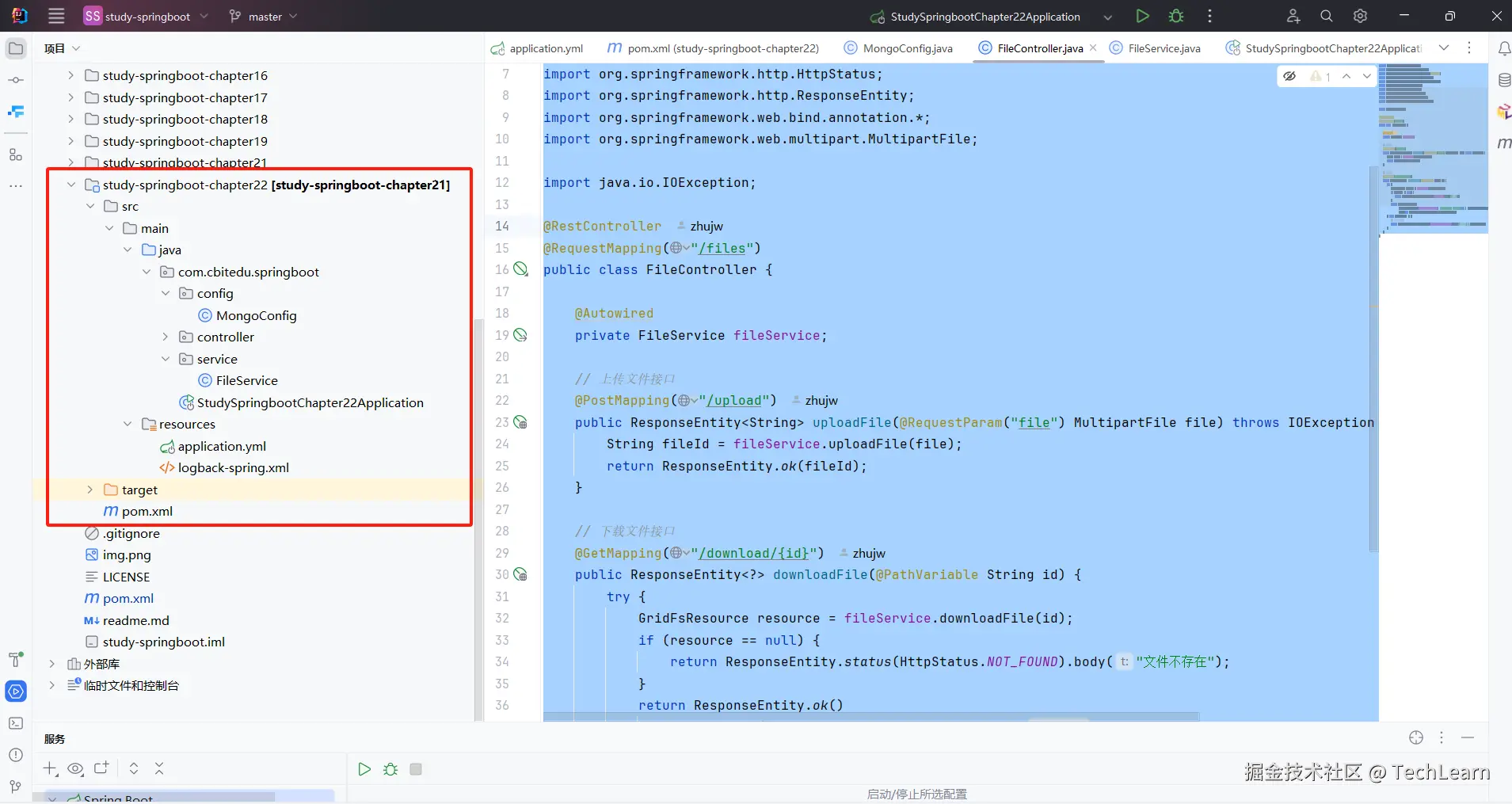The image size is (1512, 804).
Task: Click the editor vertical scrollbar
Action: (x=1373, y=359)
